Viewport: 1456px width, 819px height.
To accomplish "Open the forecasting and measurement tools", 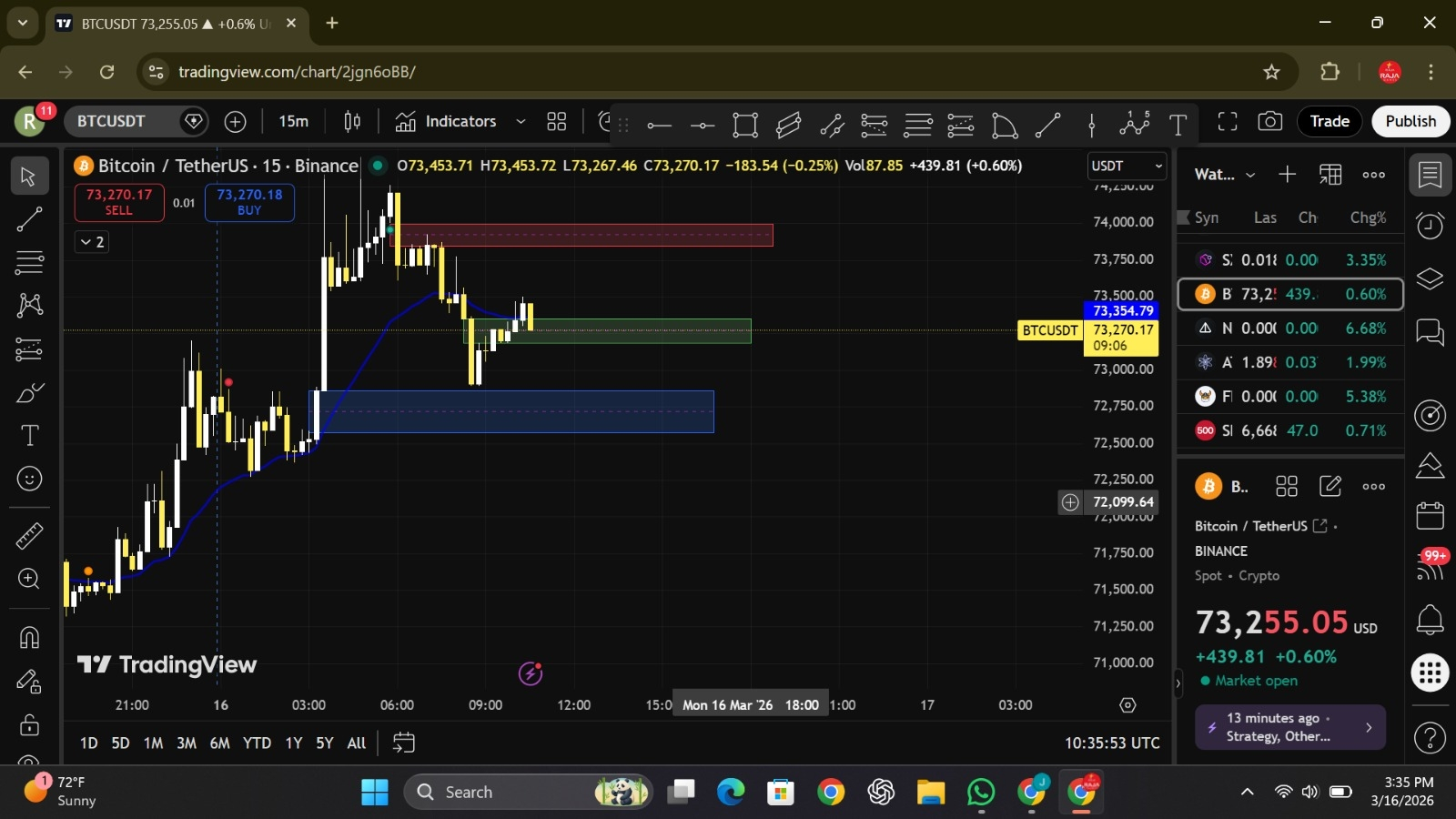I will (x=29, y=349).
